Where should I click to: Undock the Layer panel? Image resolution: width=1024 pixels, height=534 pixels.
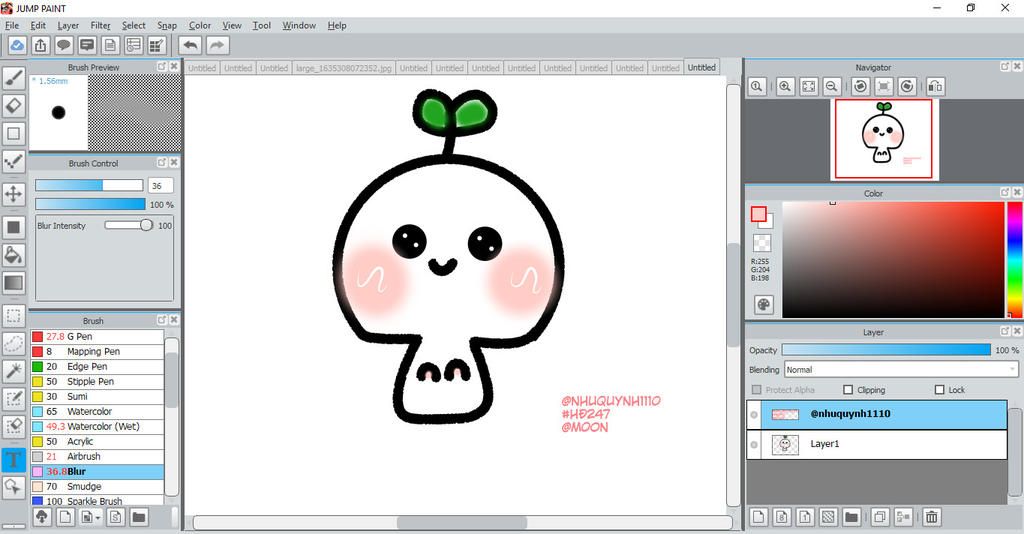coord(1005,332)
